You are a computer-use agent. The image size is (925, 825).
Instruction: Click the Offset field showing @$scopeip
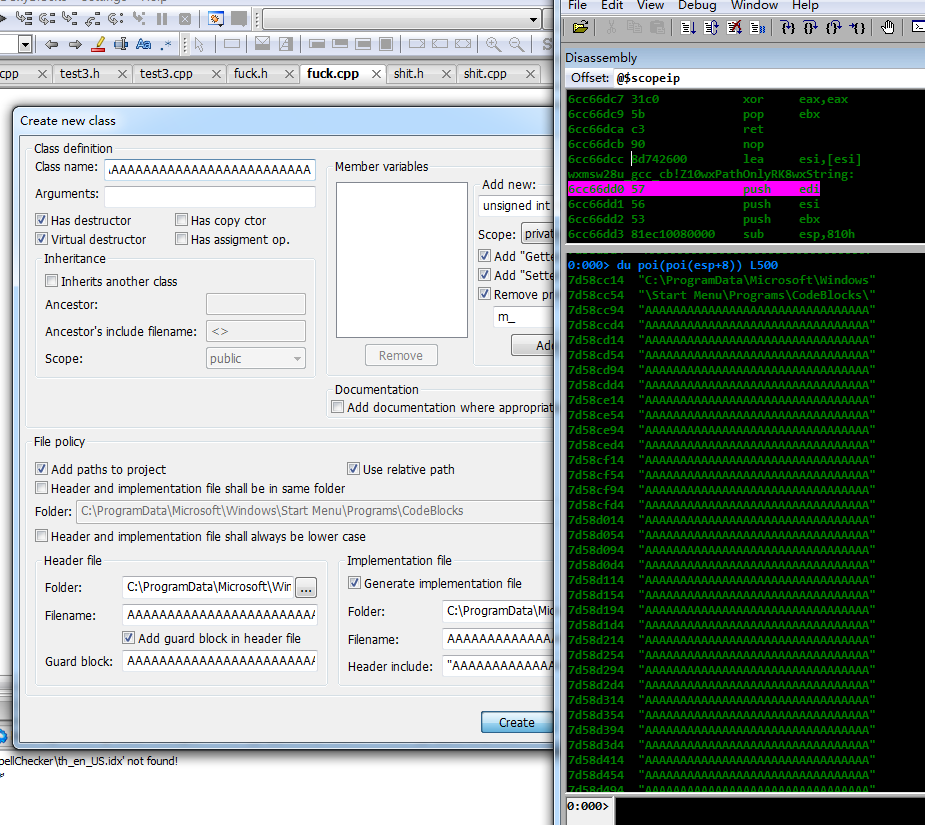click(768, 78)
